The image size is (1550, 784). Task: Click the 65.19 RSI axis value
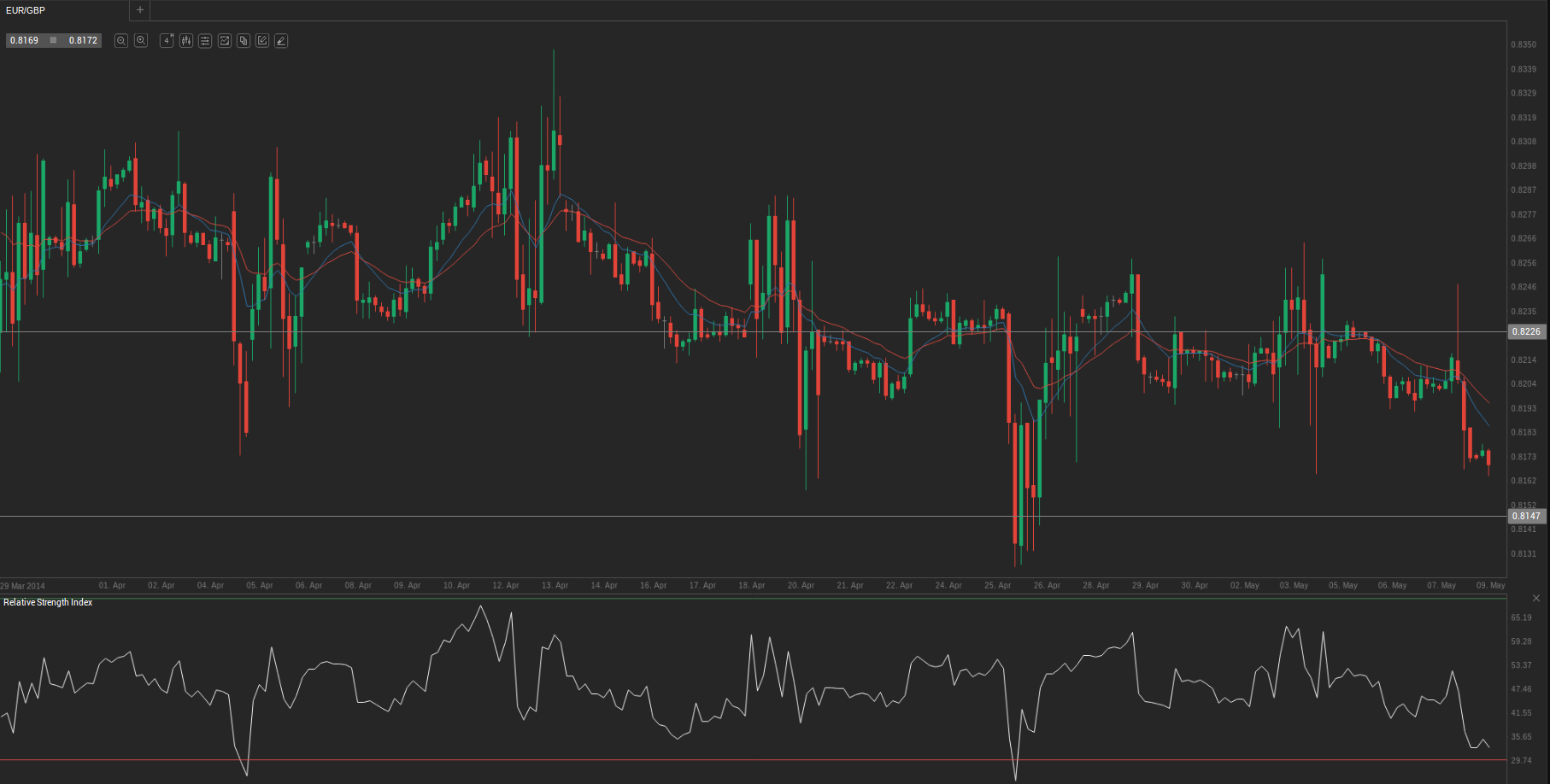pos(1521,617)
